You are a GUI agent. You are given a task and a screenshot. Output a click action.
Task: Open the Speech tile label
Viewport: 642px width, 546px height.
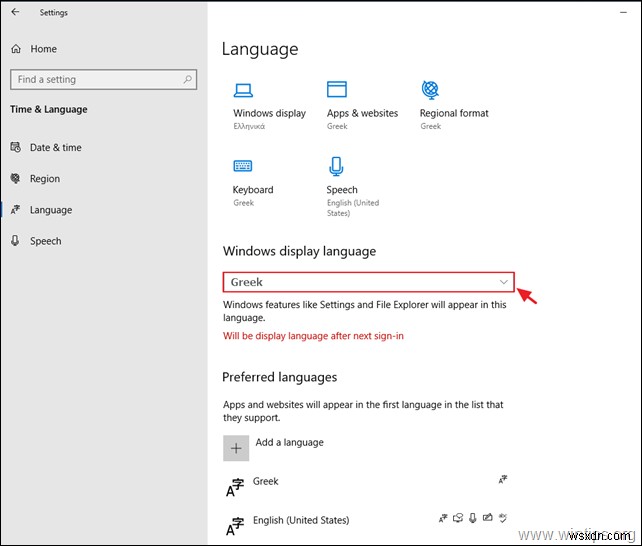point(342,190)
